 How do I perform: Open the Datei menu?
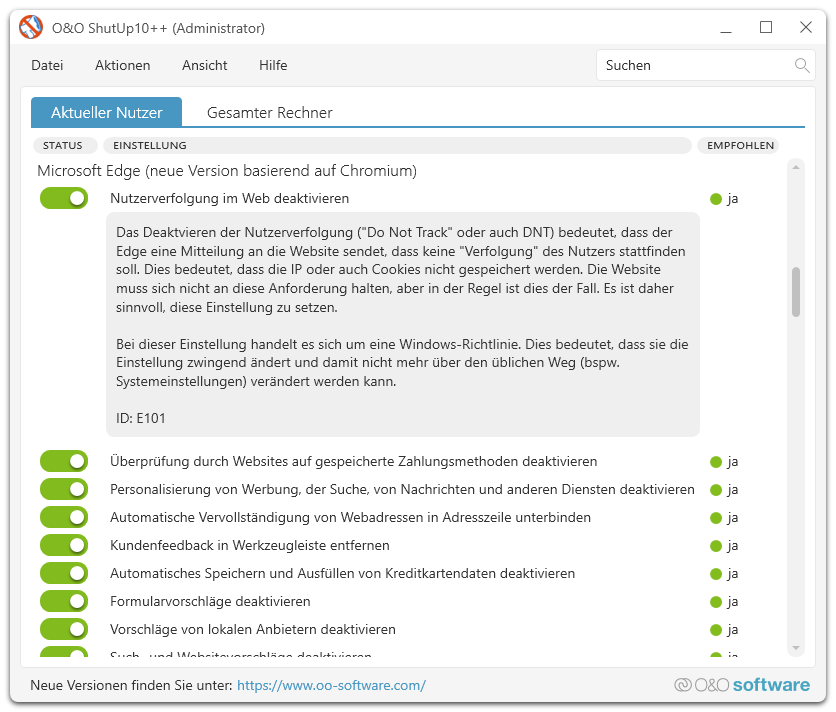(x=47, y=65)
